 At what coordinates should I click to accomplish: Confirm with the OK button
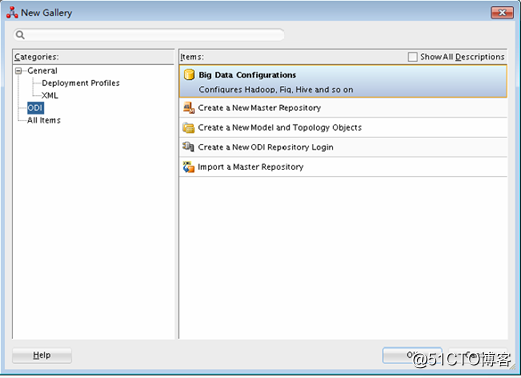click(x=412, y=355)
